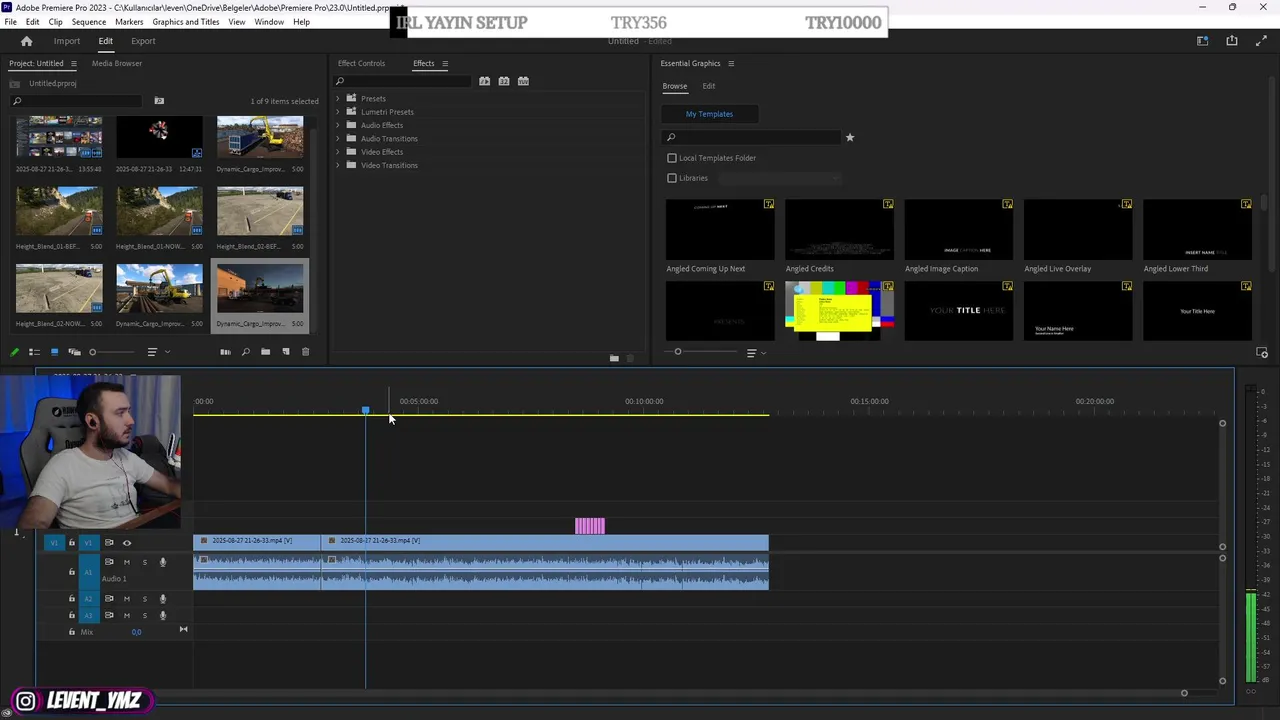Viewport: 1280px width, 720px height.
Task: Switch Project panel to Freeform View
Action: coord(74,352)
